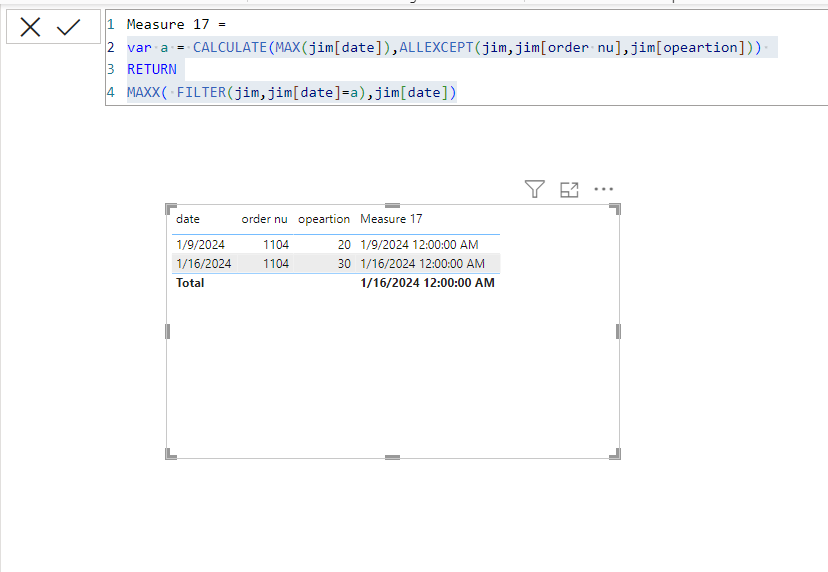Sort by the order nu column header
828x572 pixels.
[264, 219]
